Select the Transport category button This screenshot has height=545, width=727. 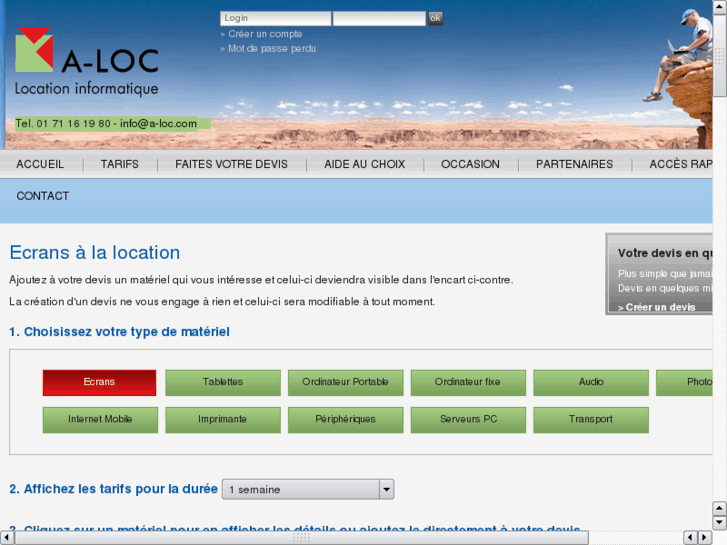tap(591, 420)
